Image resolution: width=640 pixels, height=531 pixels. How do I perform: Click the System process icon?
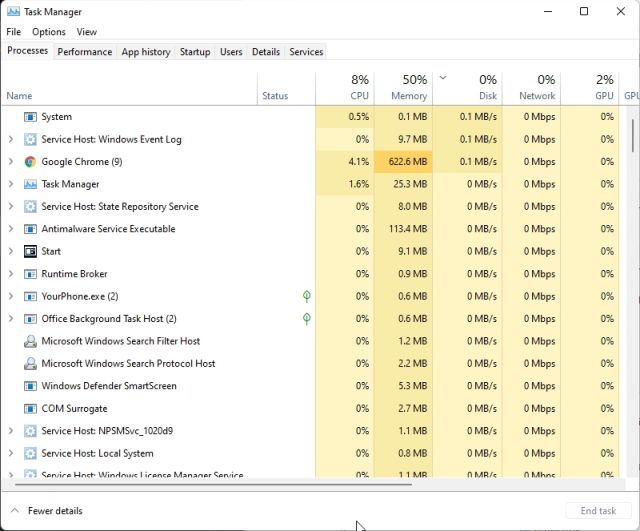point(30,117)
